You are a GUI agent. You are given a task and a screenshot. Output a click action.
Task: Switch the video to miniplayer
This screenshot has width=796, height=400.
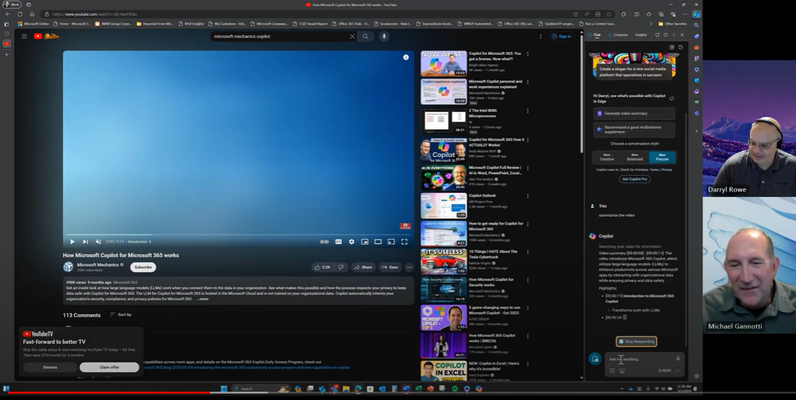coord(364,242)
